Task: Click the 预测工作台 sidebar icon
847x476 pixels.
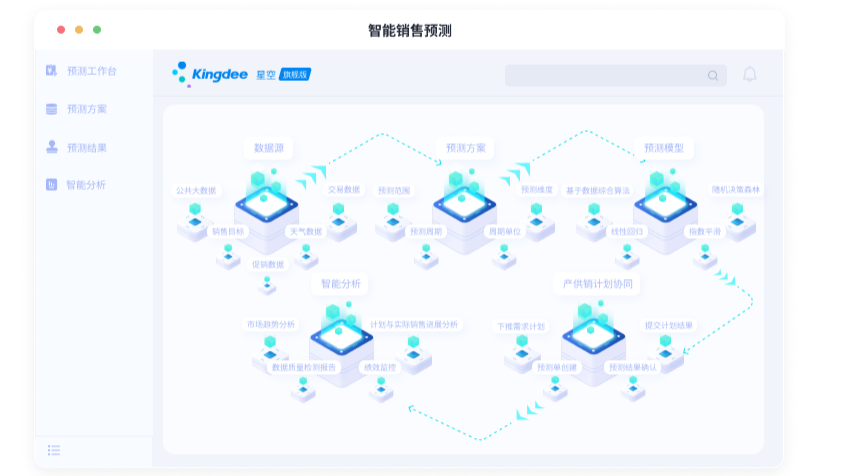Action: [51, 70]
